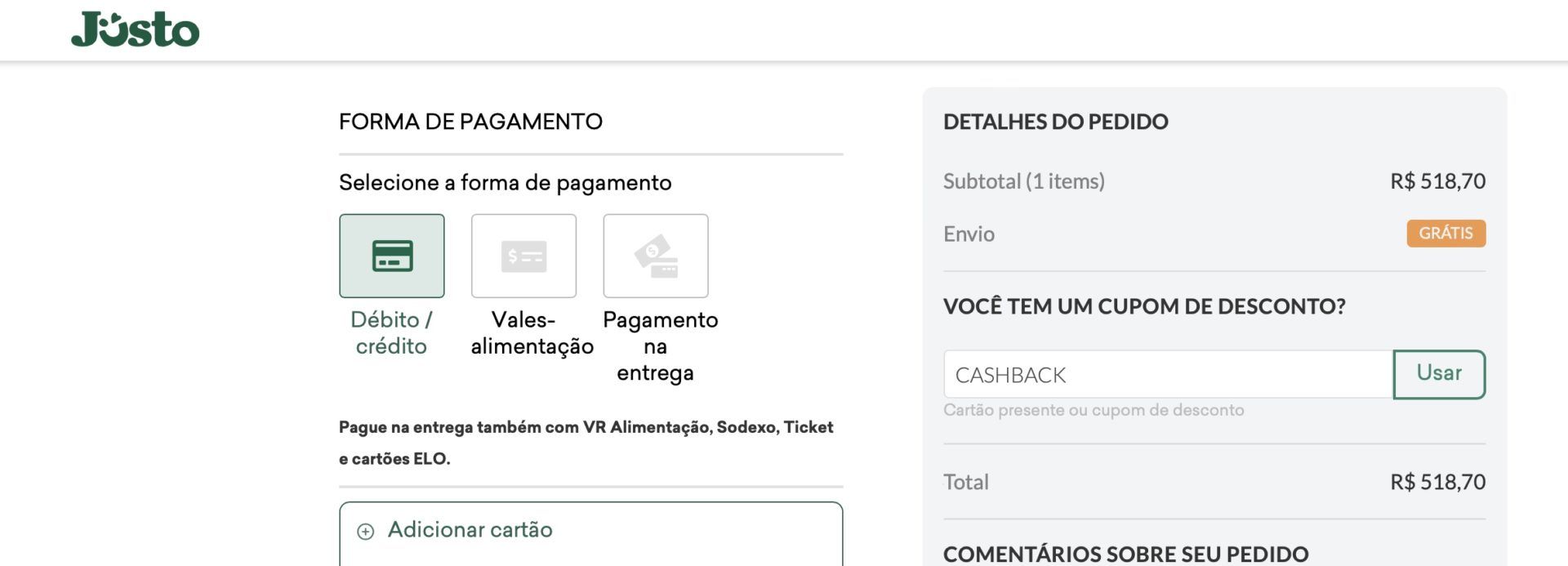Click the Justo logo
The width and height of the screenshot is (1568, 566).
pos(136,29)
